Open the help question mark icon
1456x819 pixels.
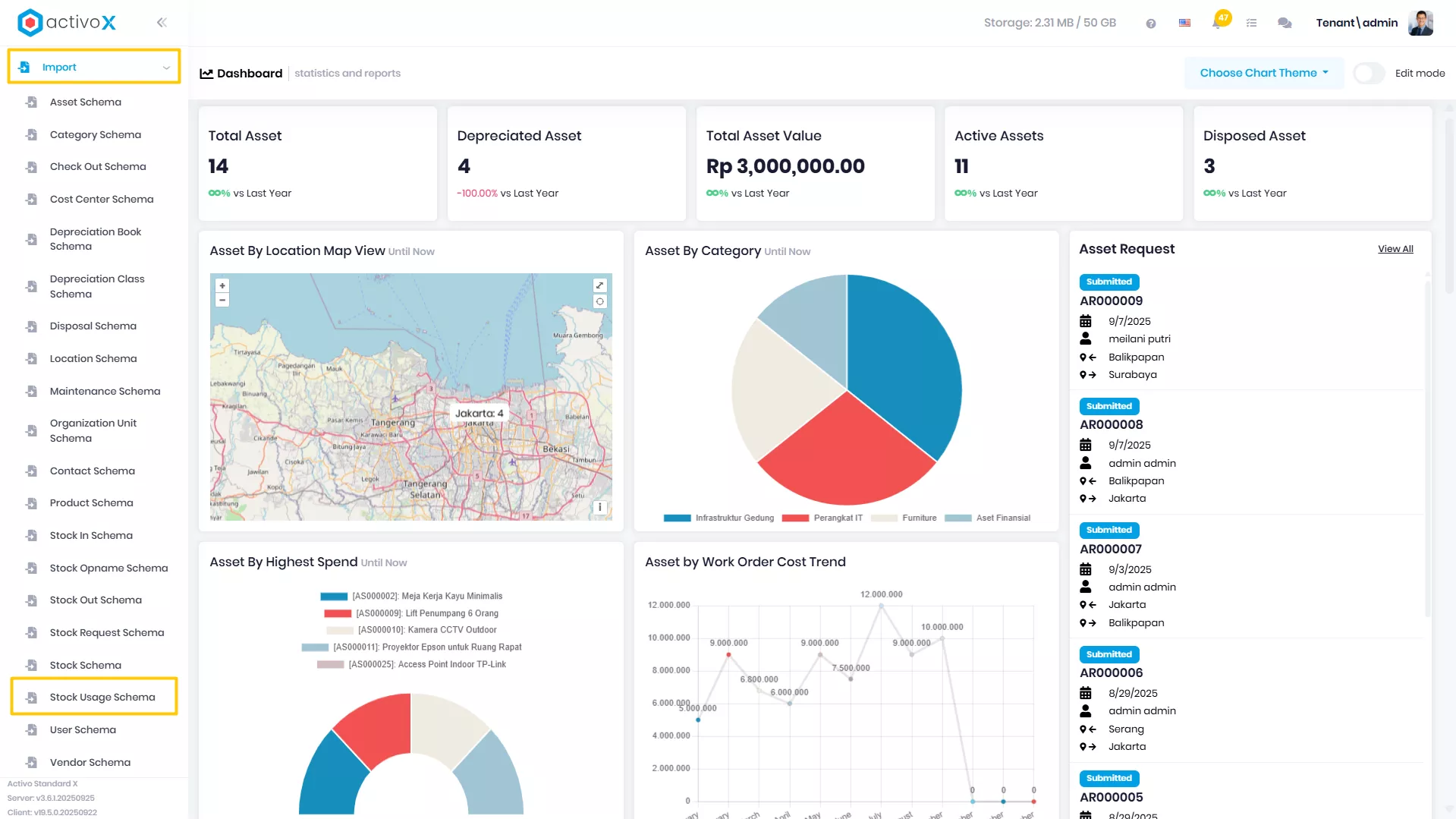click(x=1151, y=24)
